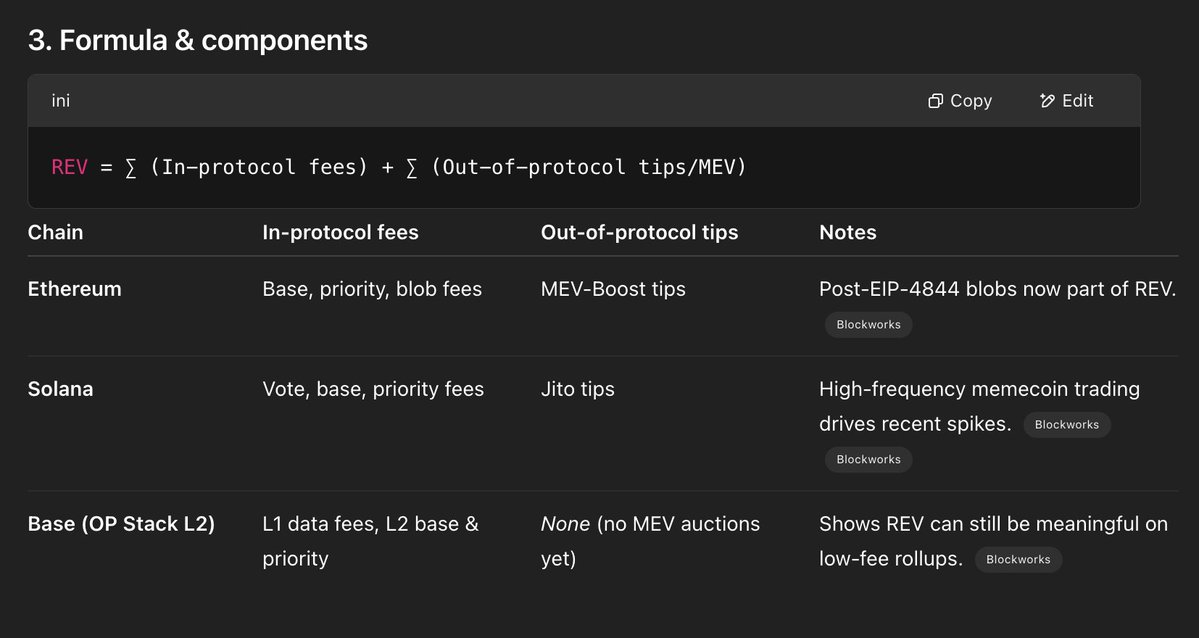The width and height of the screenshot is (1199, 638).
Task: Click the "Notes" column header
Action: (847, 233)
